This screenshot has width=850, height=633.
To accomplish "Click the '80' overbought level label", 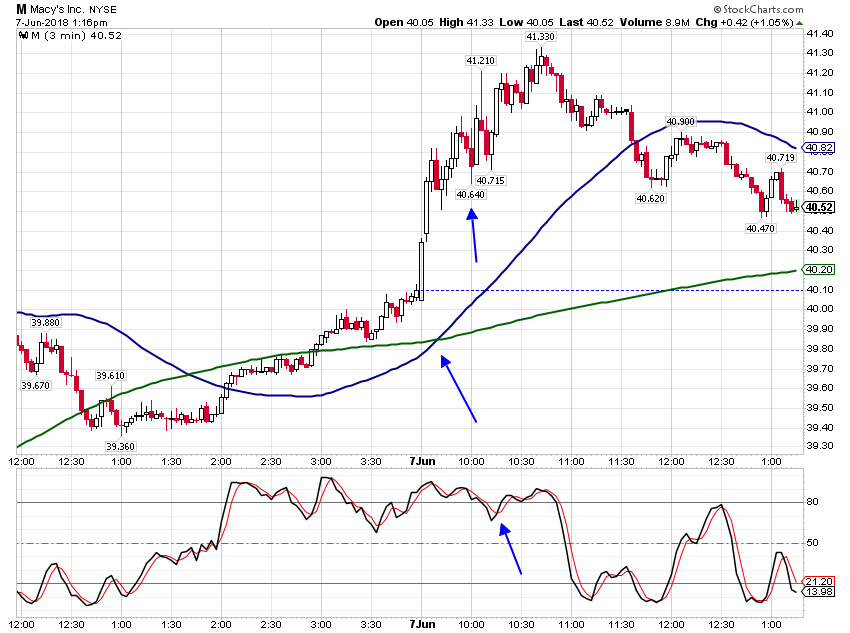I will point(813,502).
